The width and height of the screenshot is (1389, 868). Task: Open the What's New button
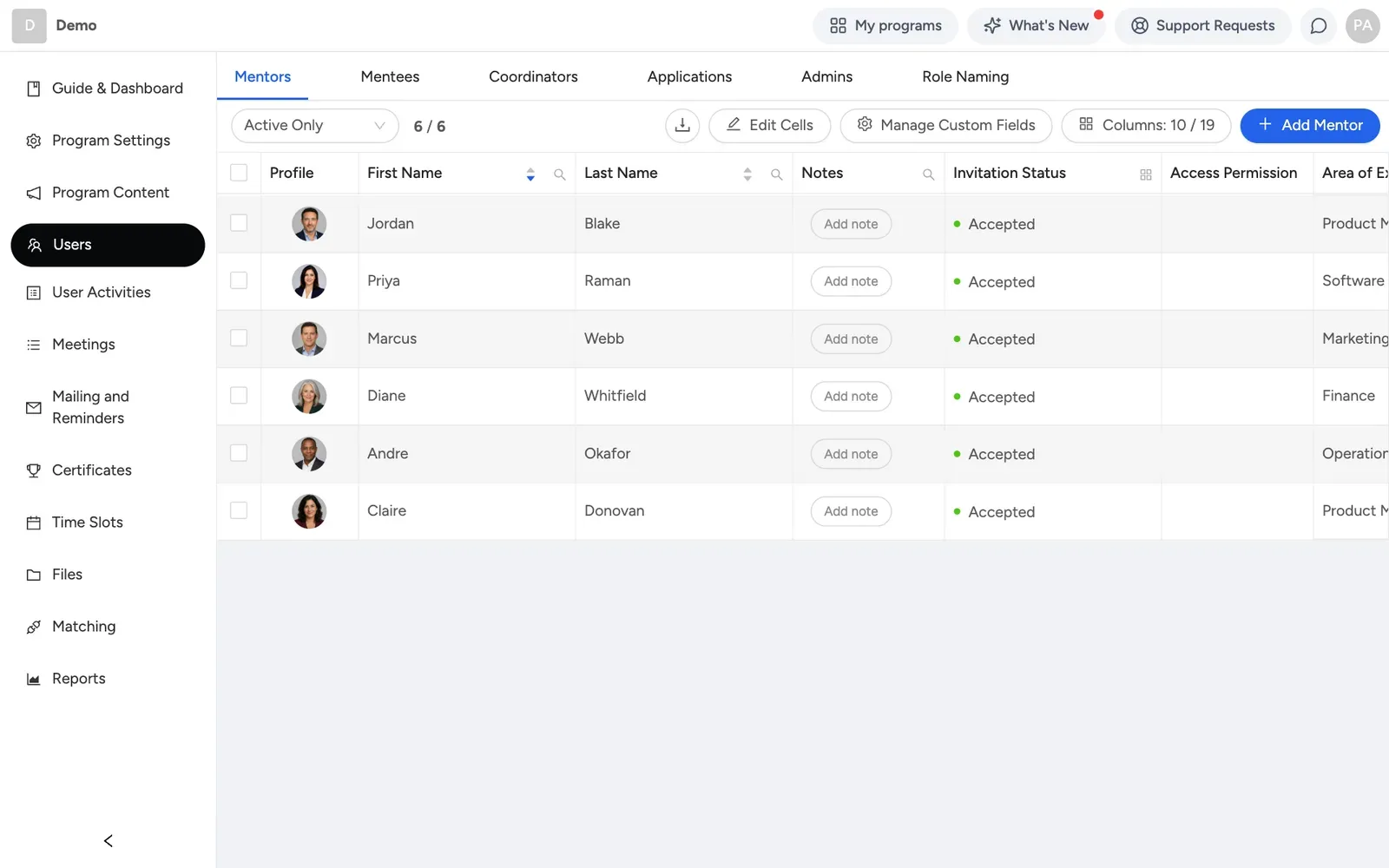[1036, 26]
